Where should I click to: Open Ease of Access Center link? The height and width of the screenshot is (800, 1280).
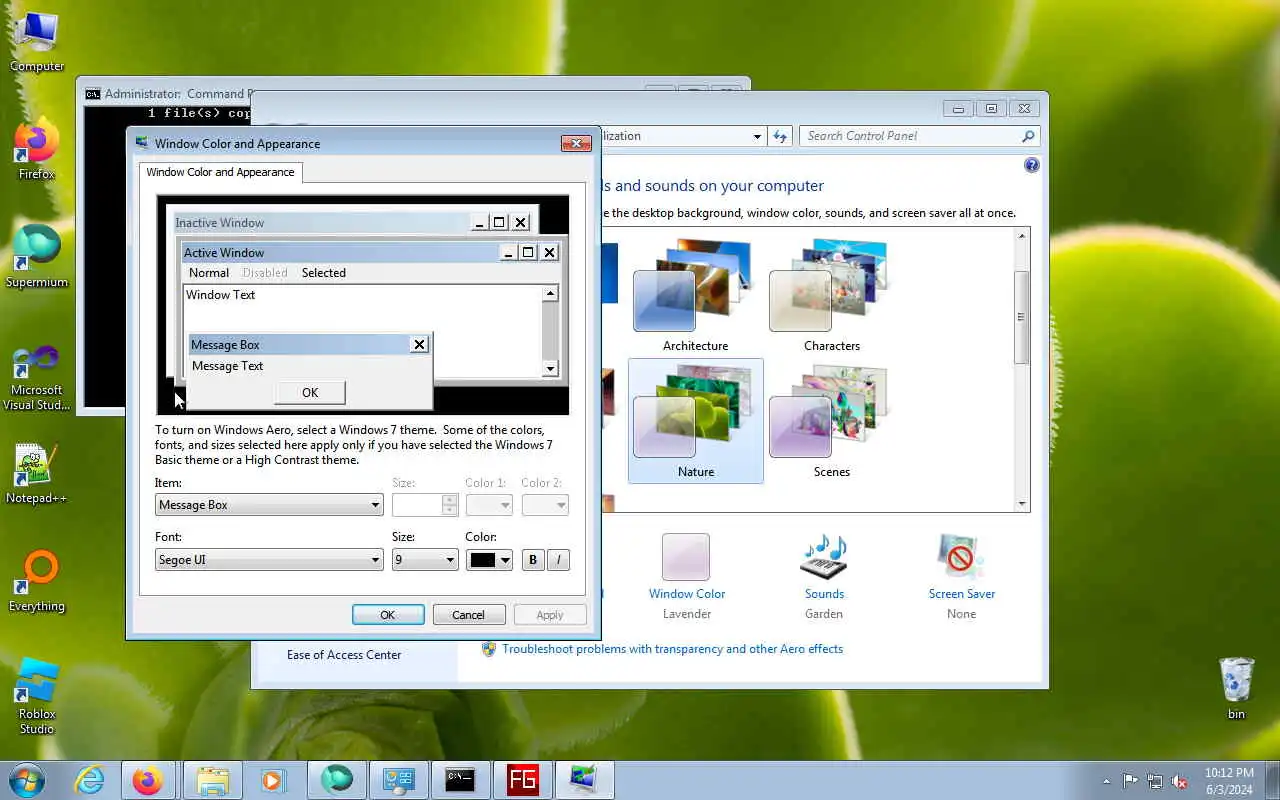(x=344, y=655)
